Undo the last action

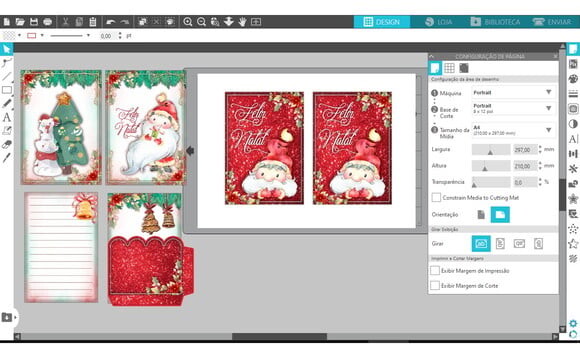tap(111, 22)
